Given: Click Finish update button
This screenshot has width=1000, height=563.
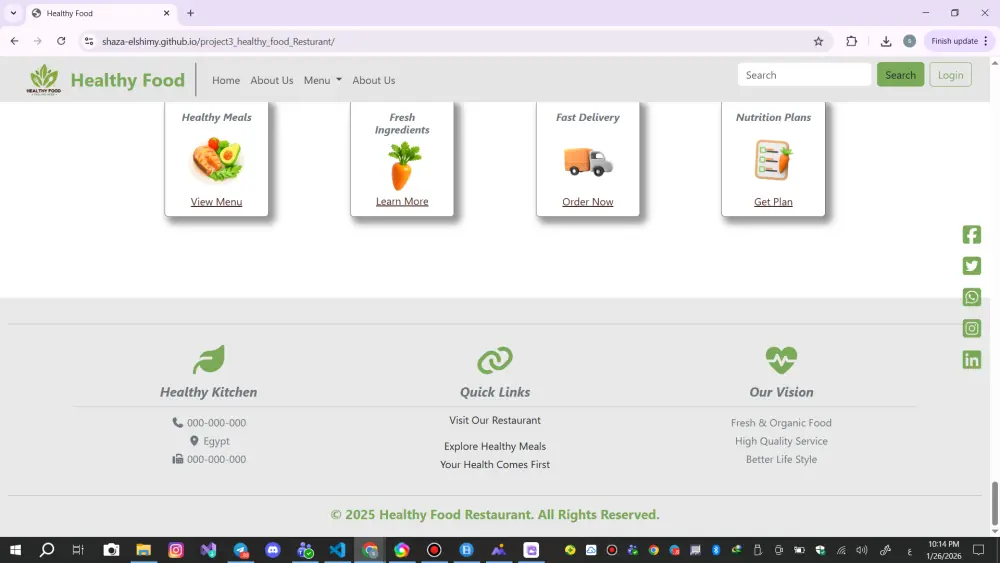Looking at the screenshot, I should tap(954, 41).
